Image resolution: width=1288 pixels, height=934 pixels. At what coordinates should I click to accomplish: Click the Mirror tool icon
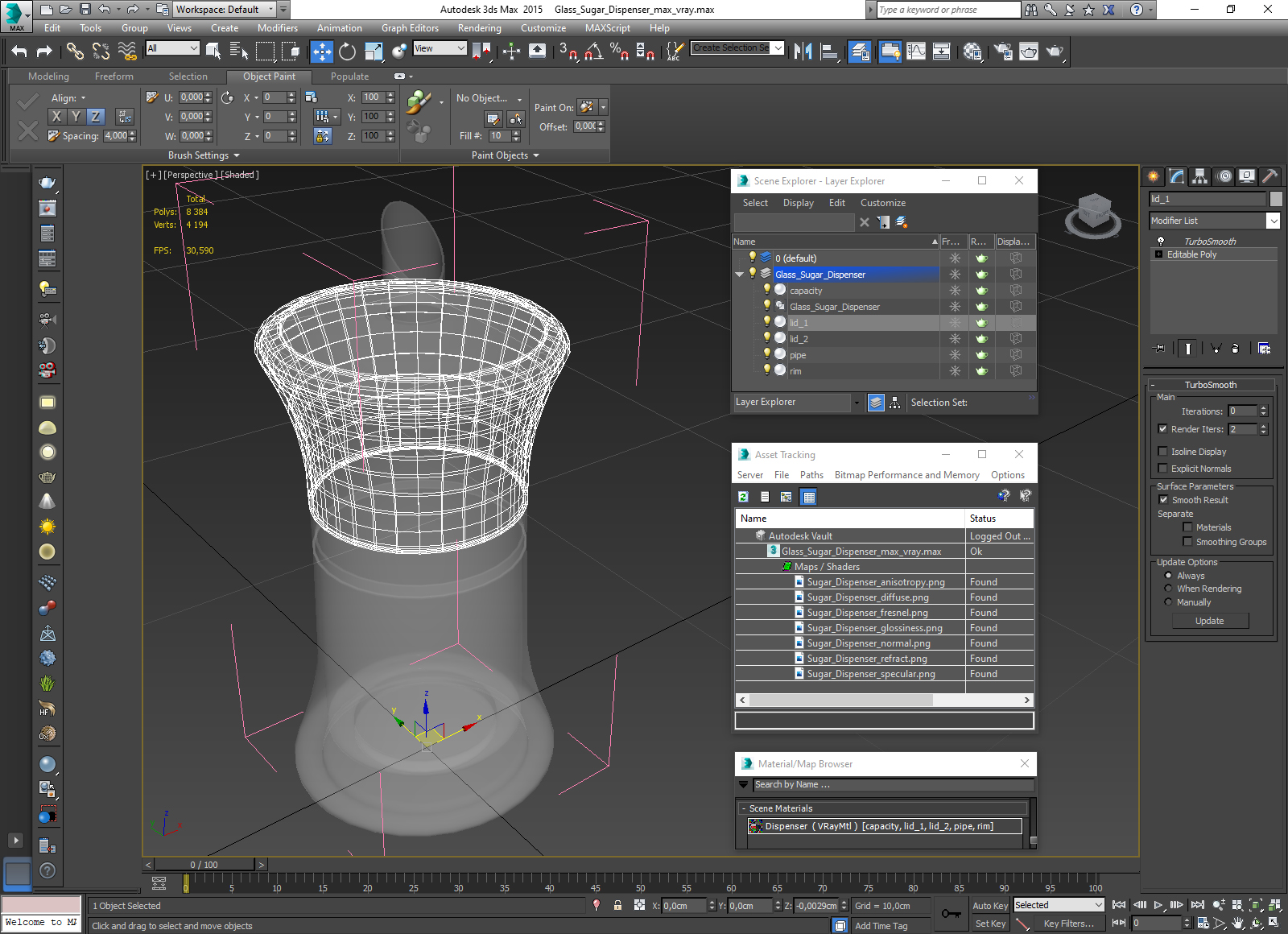click(803, 52)
